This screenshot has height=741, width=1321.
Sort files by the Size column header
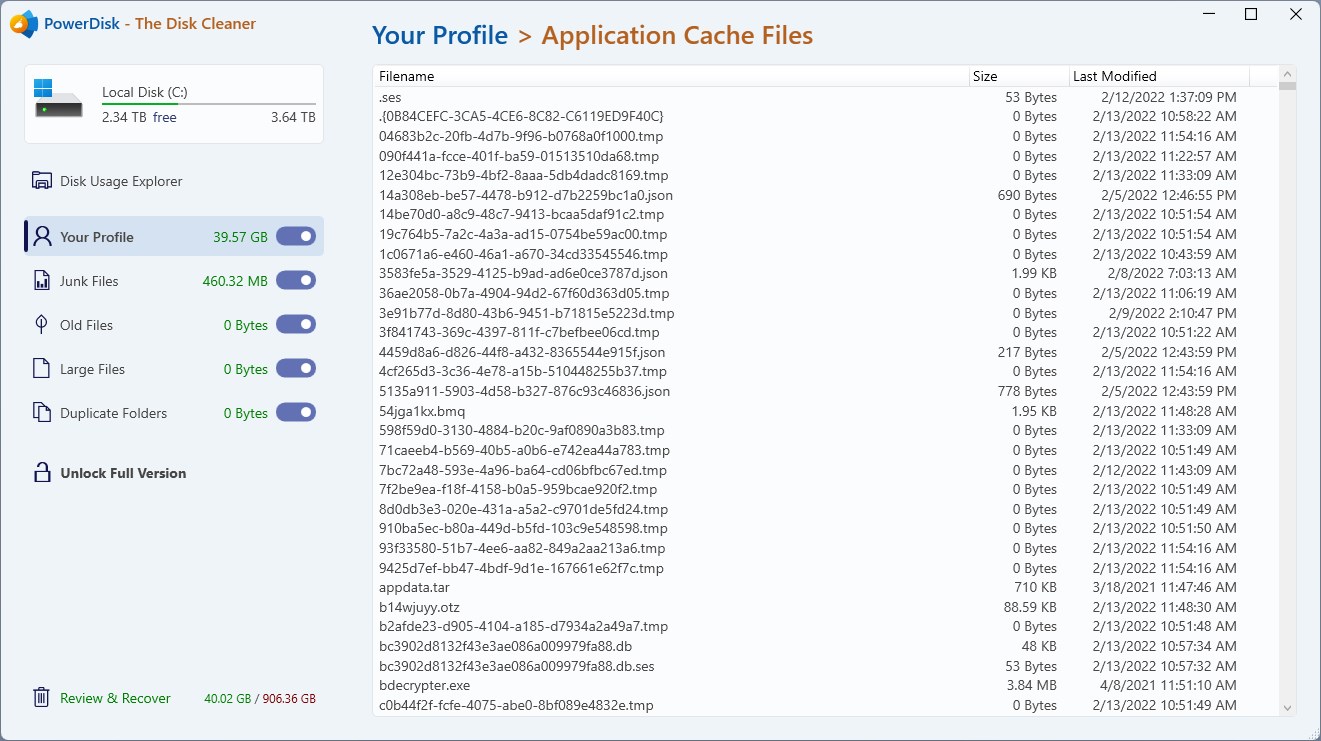pyautogui.click(x=1018, y=76)
